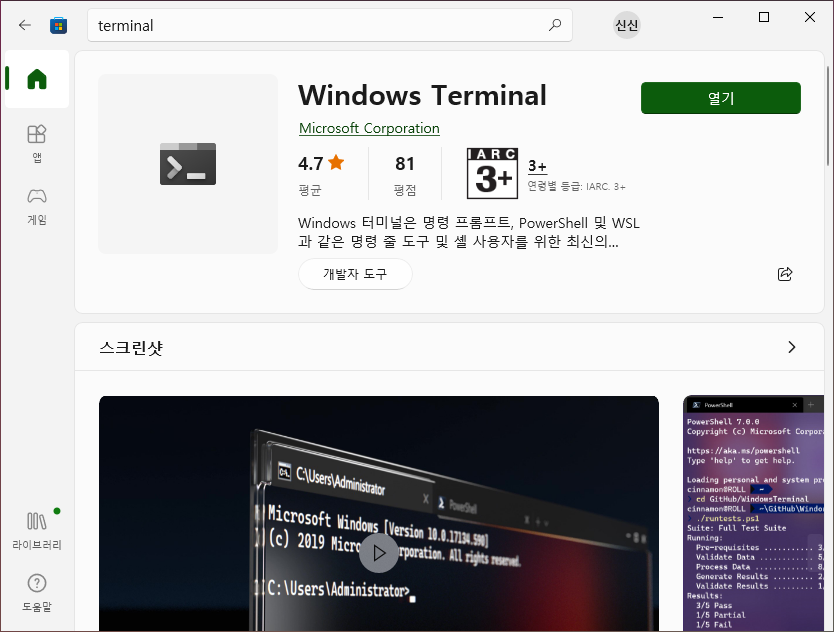Click the 스크린샷 section heading
This screenshot has width=834, height=632.
point(131,347)
